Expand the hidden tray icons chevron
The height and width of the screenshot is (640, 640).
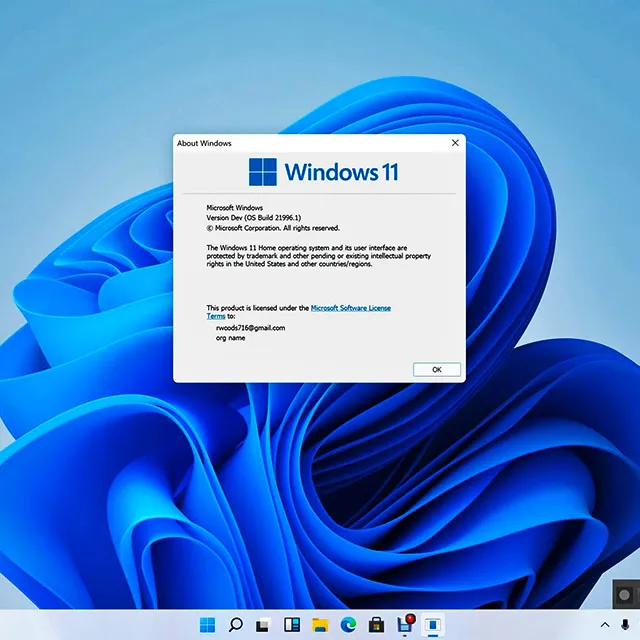[605, 625]
